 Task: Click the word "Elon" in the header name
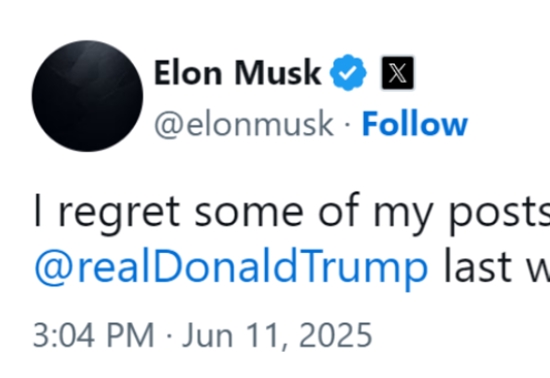(x=188, y=73)
